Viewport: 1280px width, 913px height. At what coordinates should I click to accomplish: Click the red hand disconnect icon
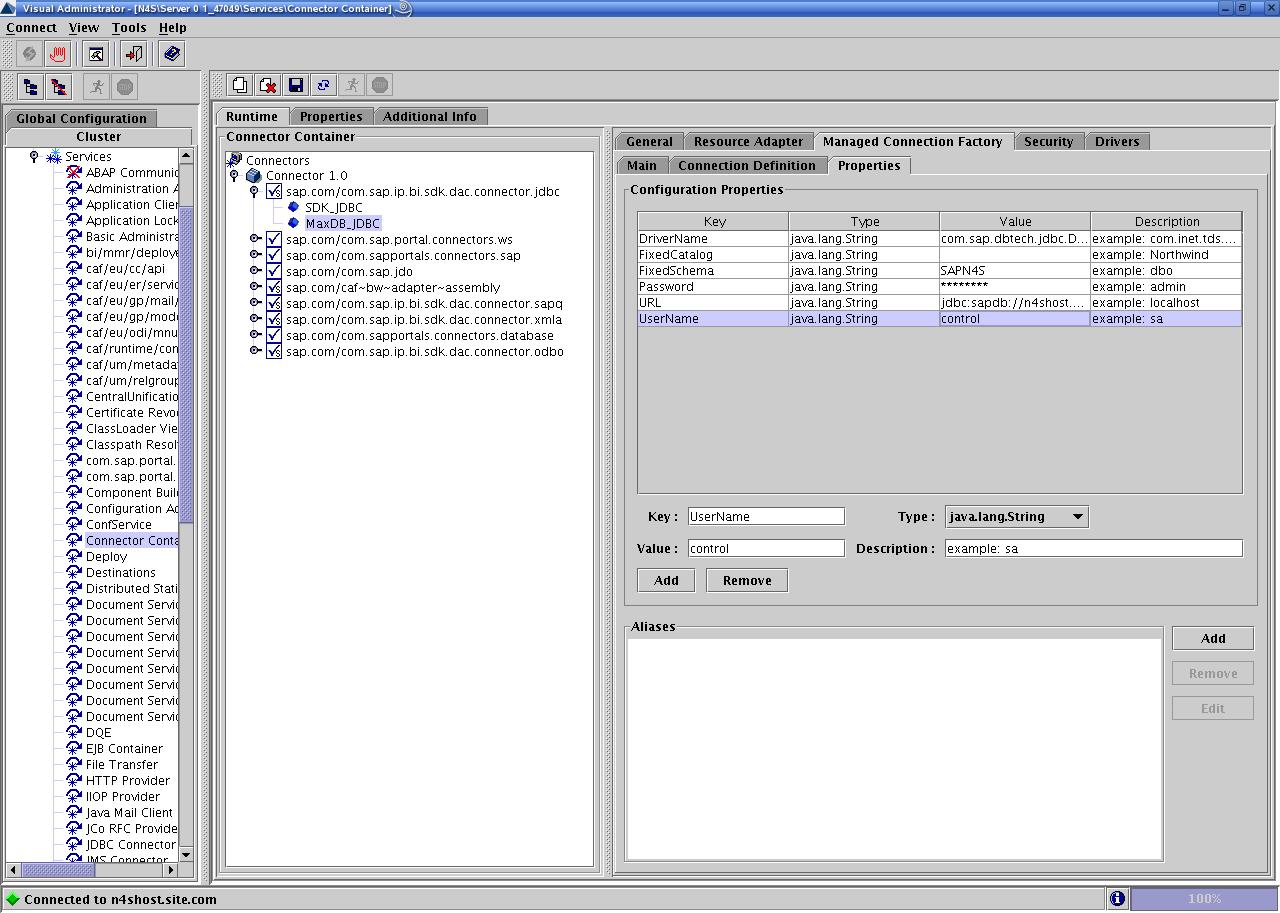pos(58,54)
